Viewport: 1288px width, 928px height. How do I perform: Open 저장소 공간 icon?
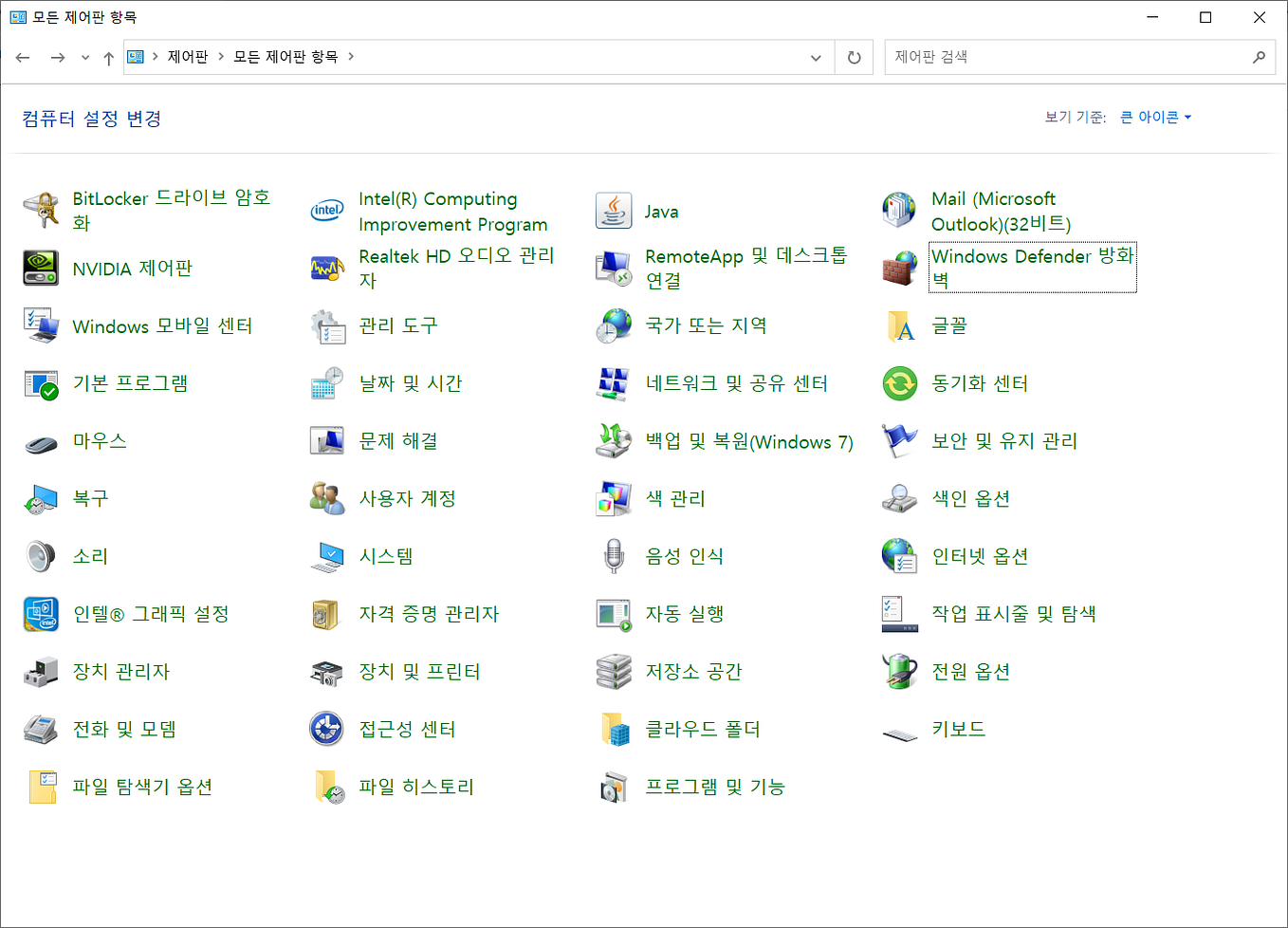[614, 672]
